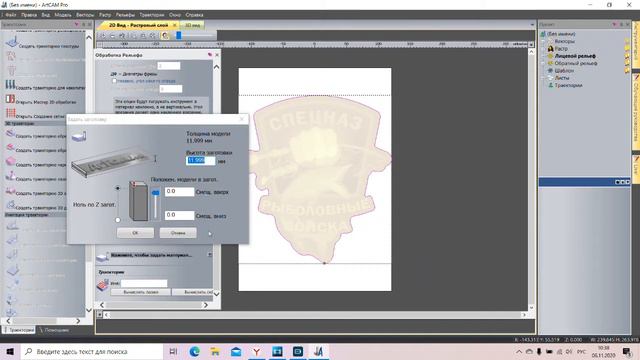Click Отмена in the material dialog
Viewport: 640px width, 360px height.
pos(178,233)
